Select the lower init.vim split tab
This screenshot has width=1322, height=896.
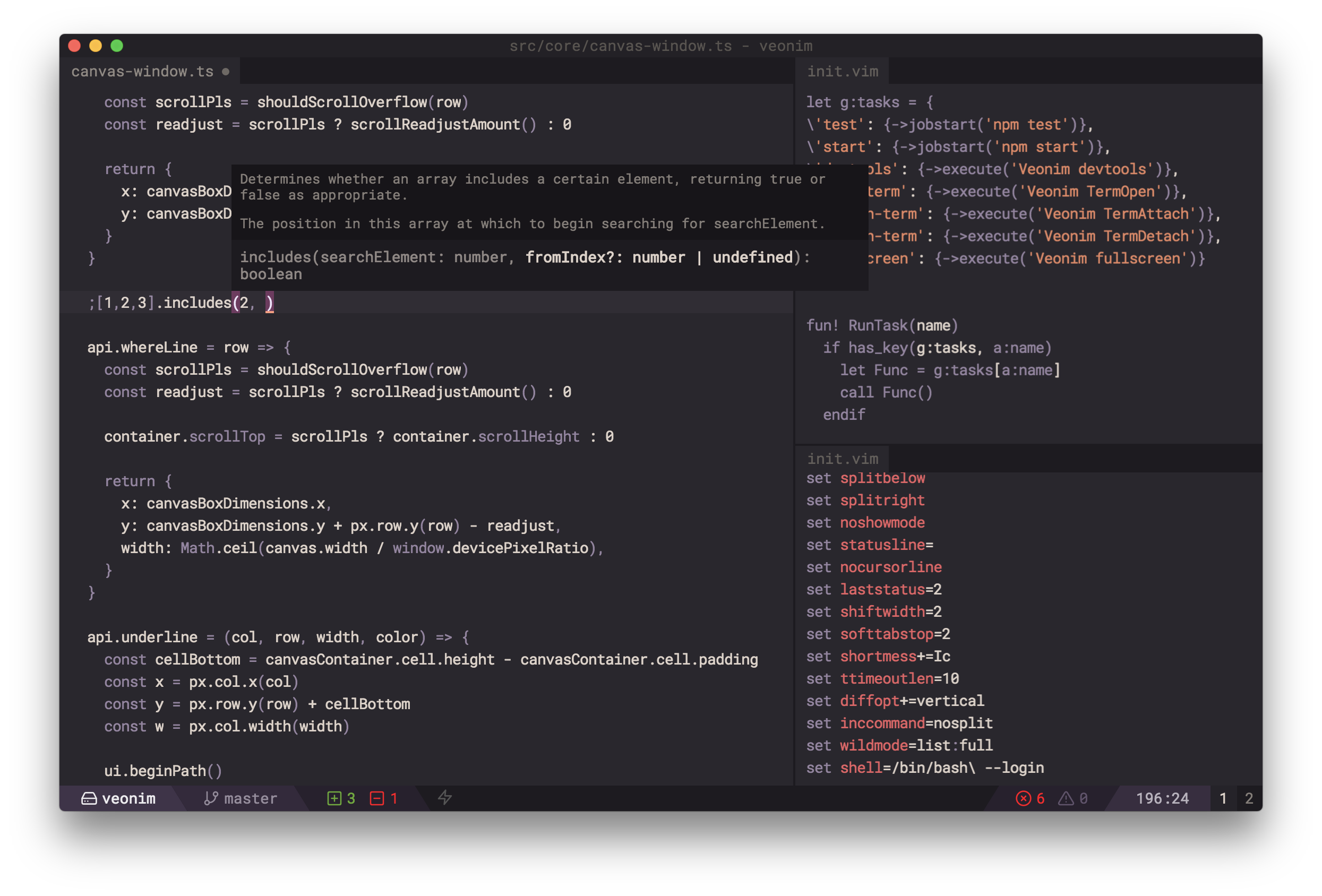842,459
